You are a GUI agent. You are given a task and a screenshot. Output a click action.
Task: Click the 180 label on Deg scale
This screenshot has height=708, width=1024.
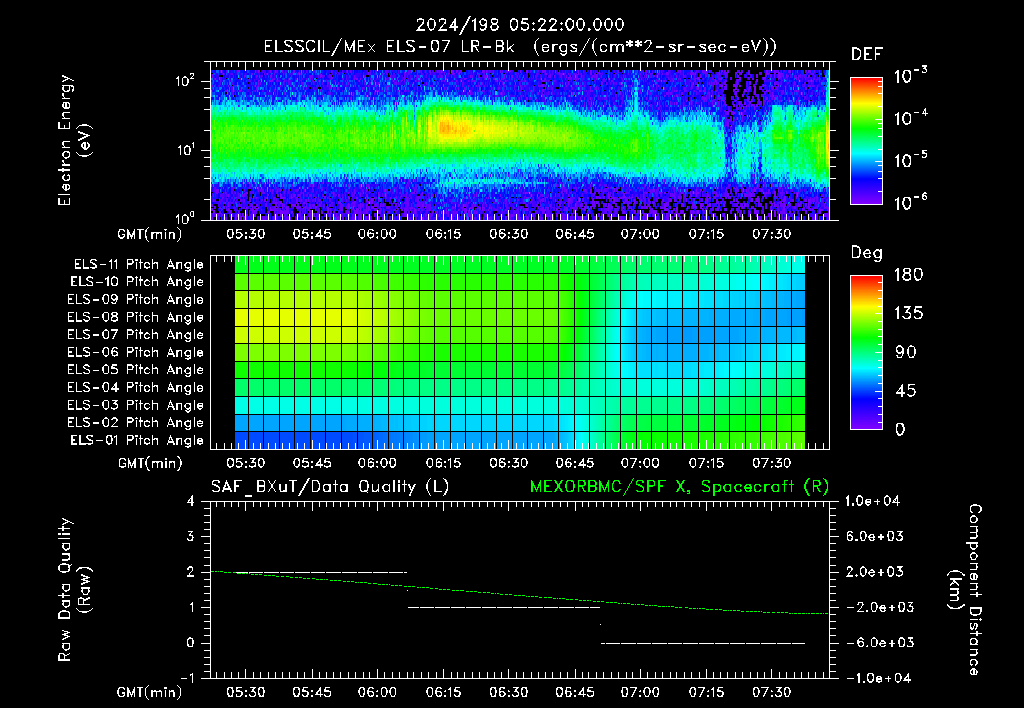[x=908, y=275]
